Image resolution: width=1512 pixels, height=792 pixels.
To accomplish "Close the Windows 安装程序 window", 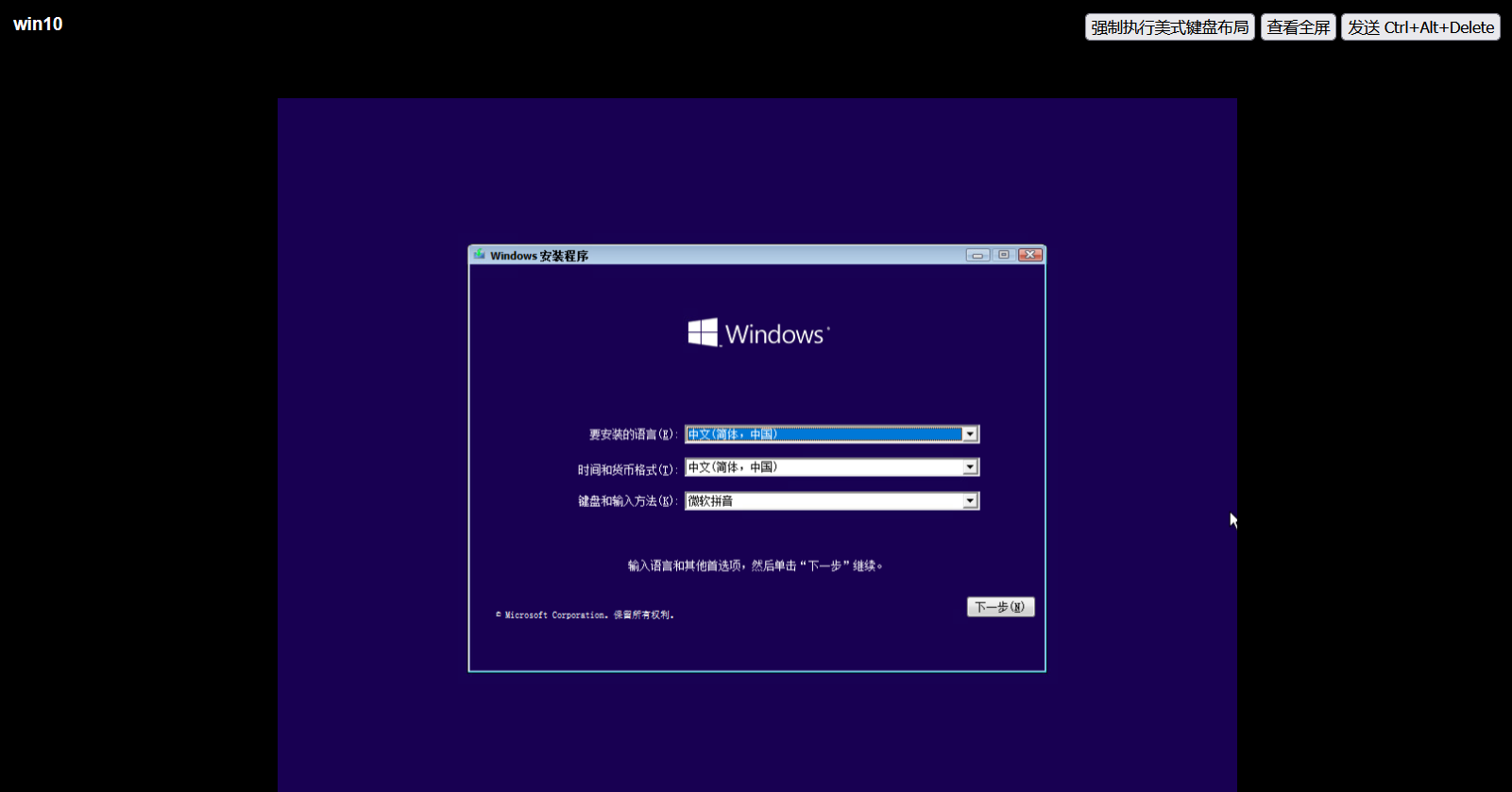I will pos(1030,255).
